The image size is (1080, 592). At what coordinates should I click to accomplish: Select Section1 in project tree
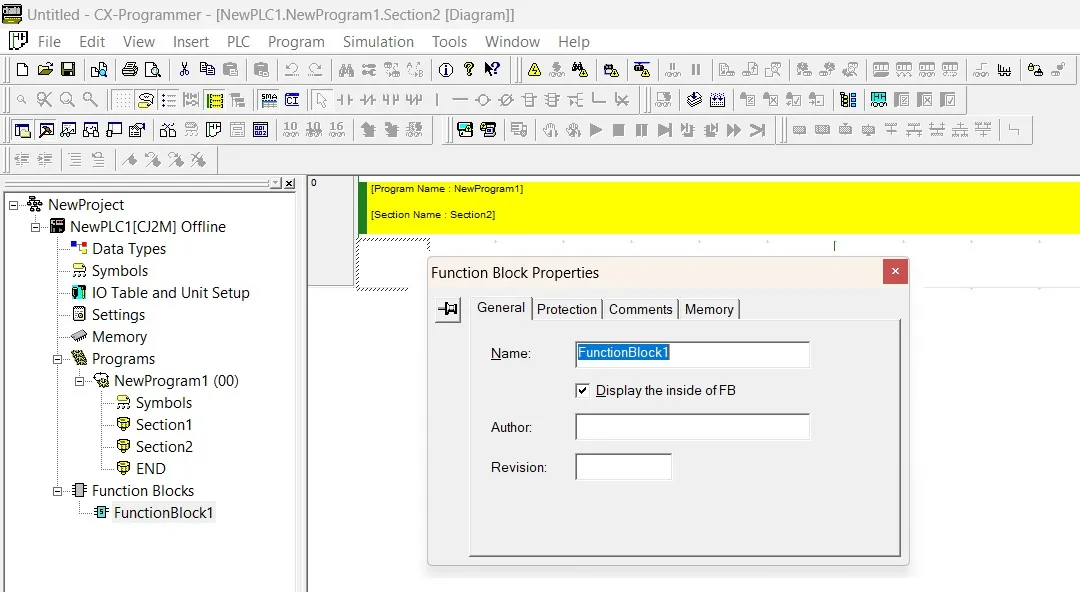coord(164,425)
